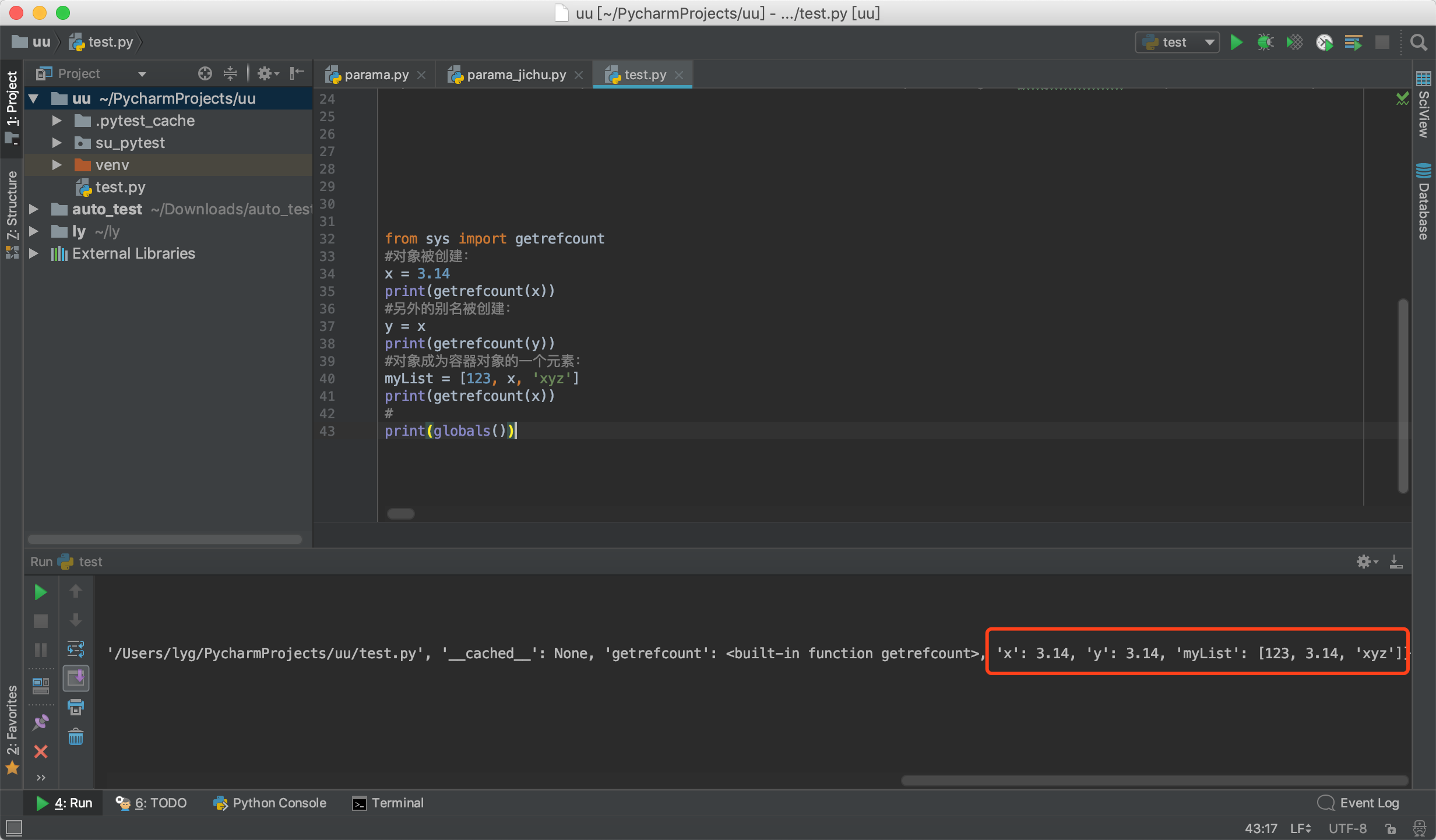Viewport: 1436px width, 840px height.
Task: Toggle scroll to end of output
Action: coord(76,678)
